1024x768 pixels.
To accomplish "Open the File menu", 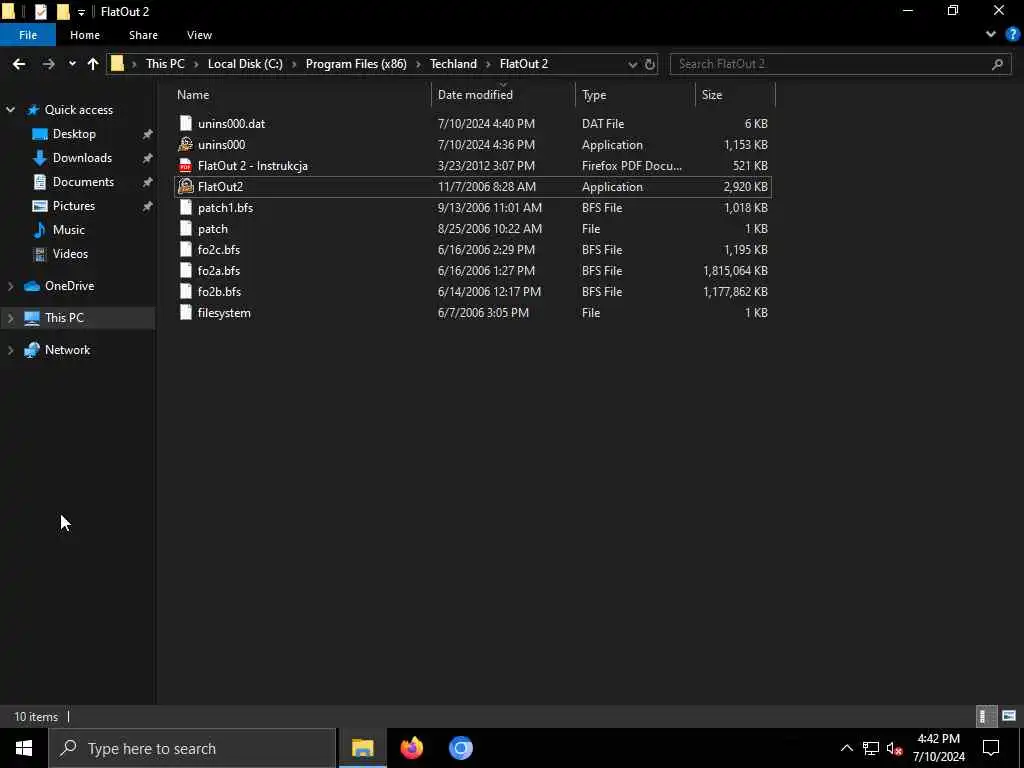I will 28,35.
